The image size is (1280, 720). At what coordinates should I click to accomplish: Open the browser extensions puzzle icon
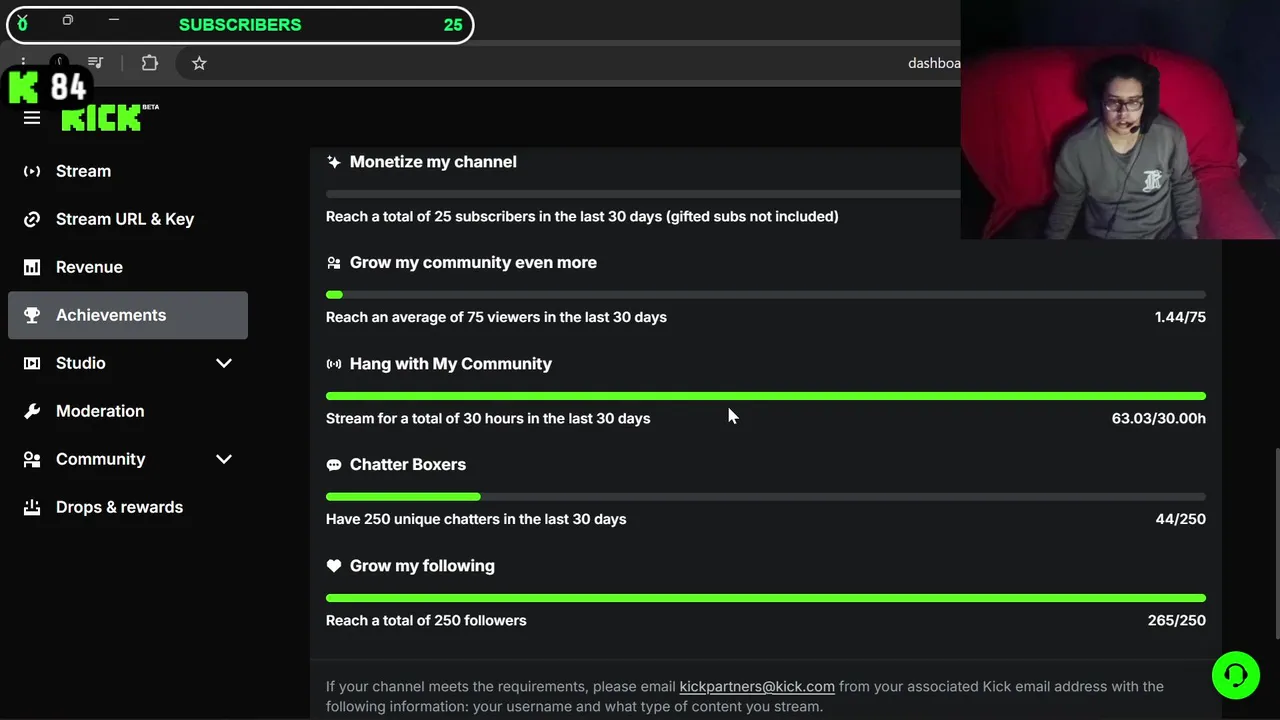[150, 63]
